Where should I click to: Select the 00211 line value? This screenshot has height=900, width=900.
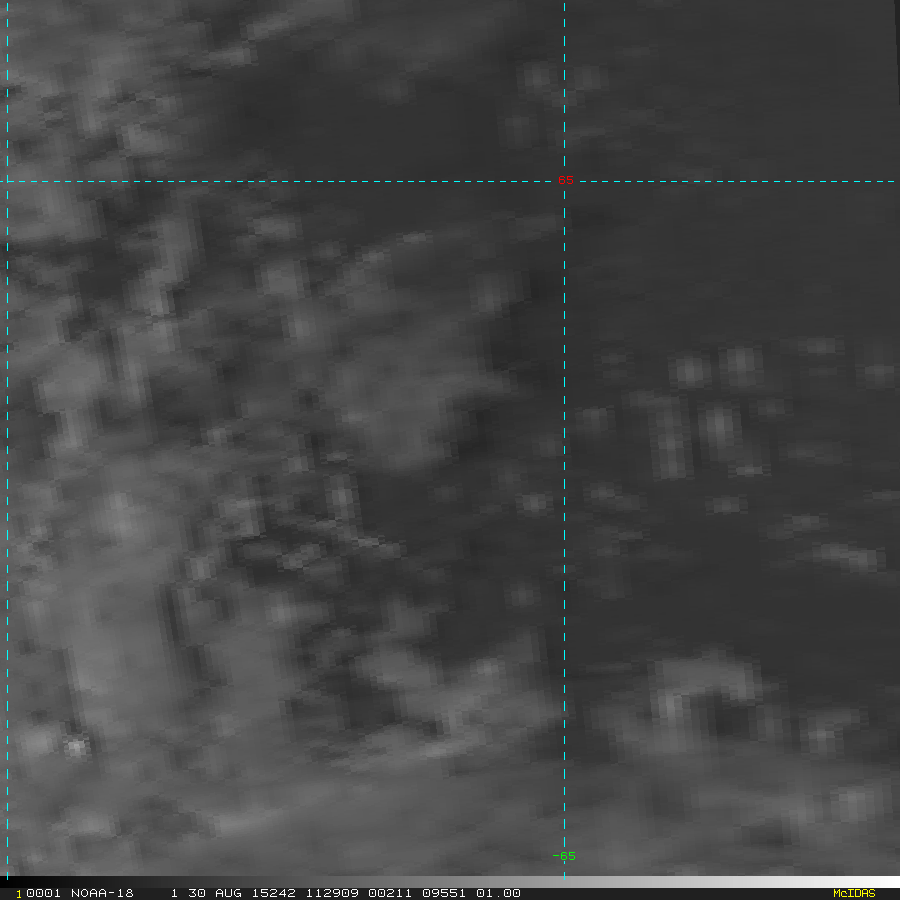390,893
